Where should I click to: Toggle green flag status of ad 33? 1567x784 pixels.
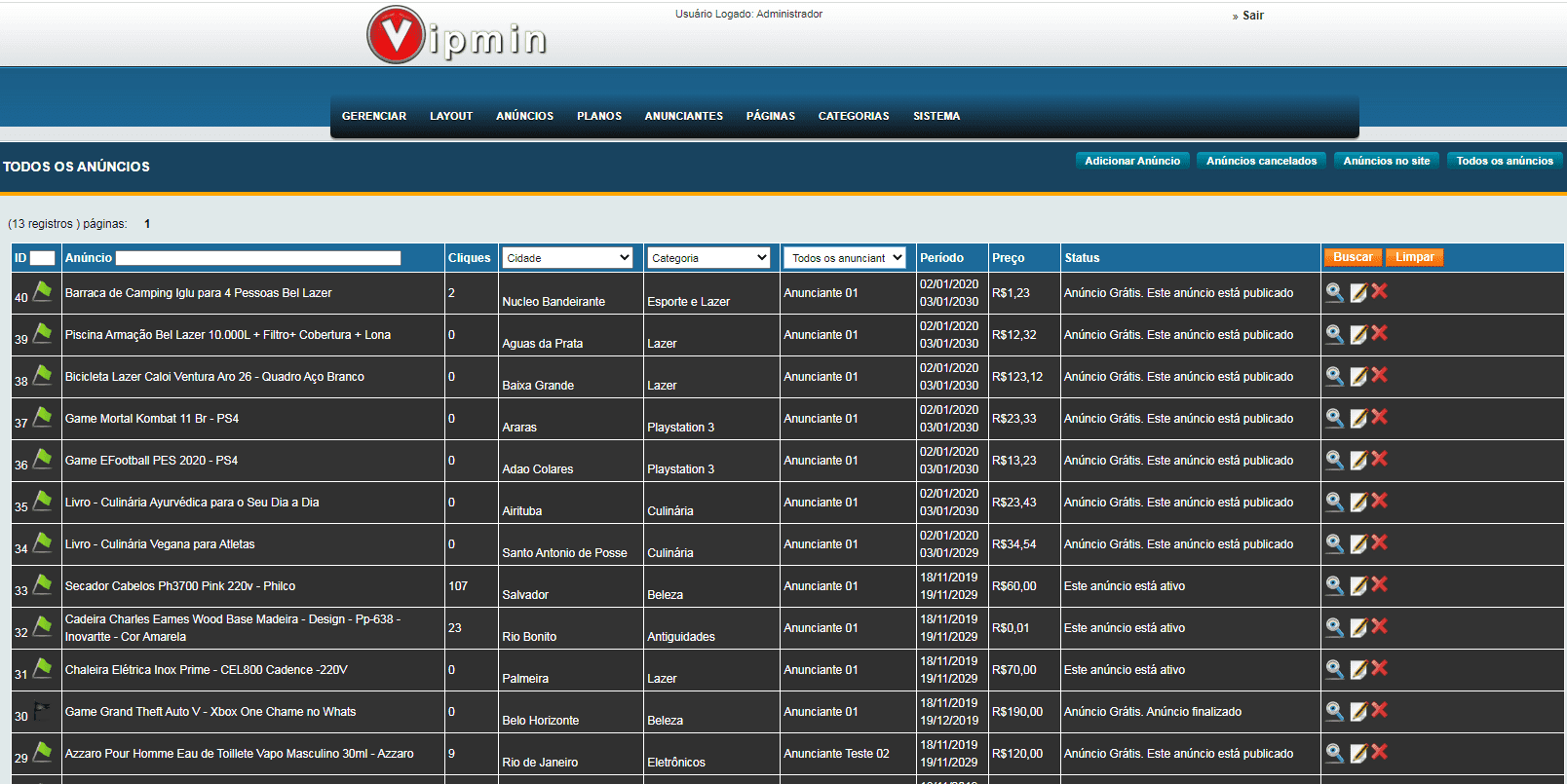43,584
